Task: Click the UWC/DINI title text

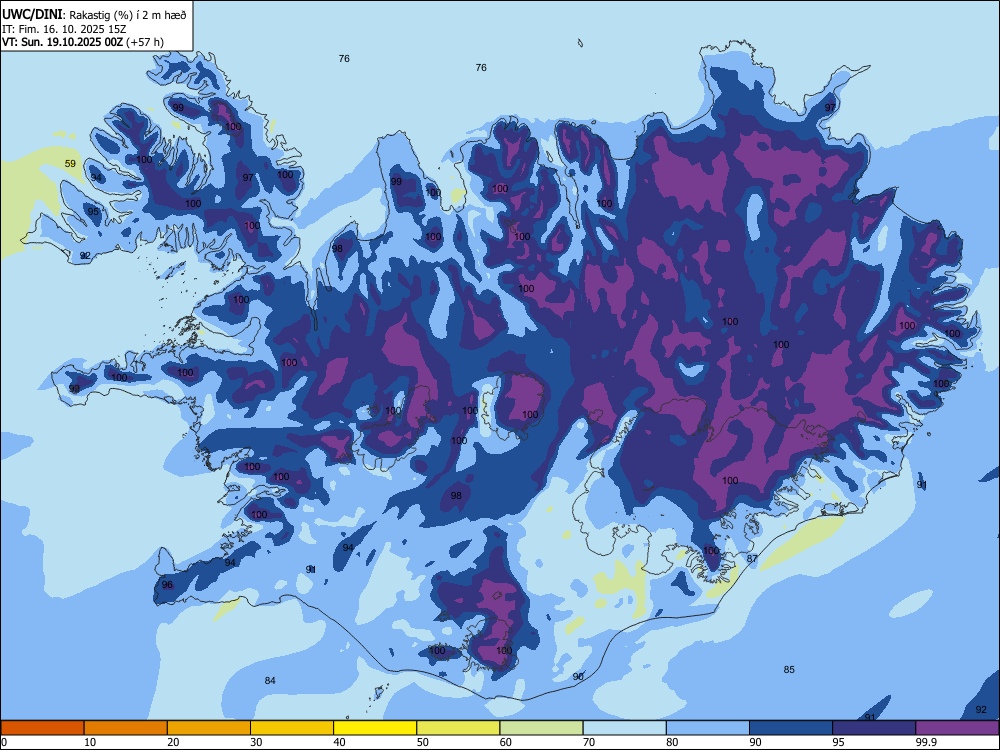Action: coord(32,15)
